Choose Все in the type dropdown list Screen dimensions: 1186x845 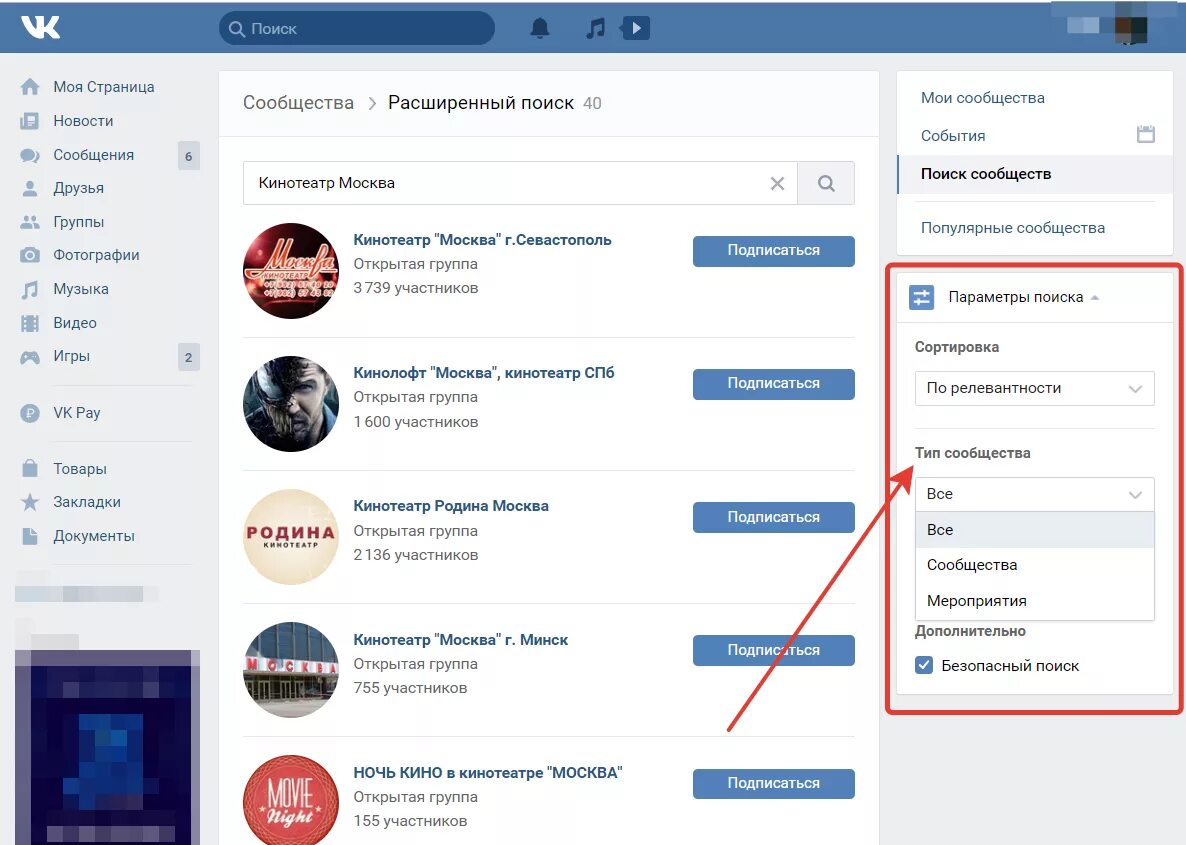[1034, 530]
